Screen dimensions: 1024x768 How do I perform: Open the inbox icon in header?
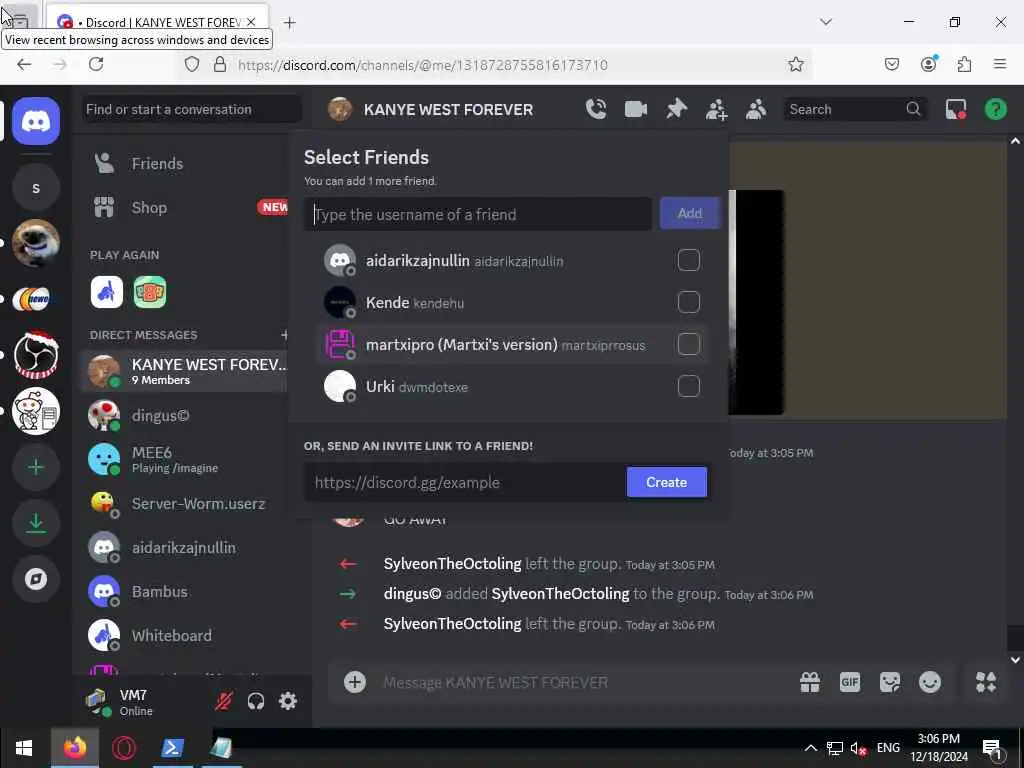[x=955, y=109]
